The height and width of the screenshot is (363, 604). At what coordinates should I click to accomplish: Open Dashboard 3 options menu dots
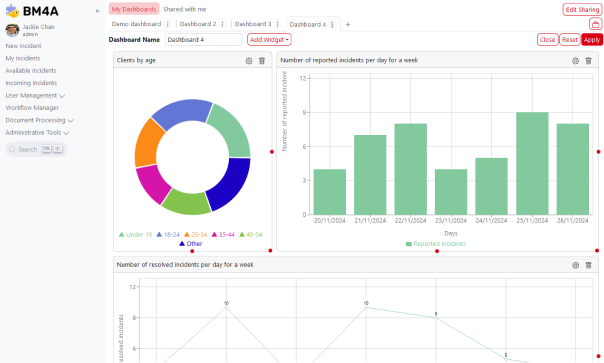277,24
